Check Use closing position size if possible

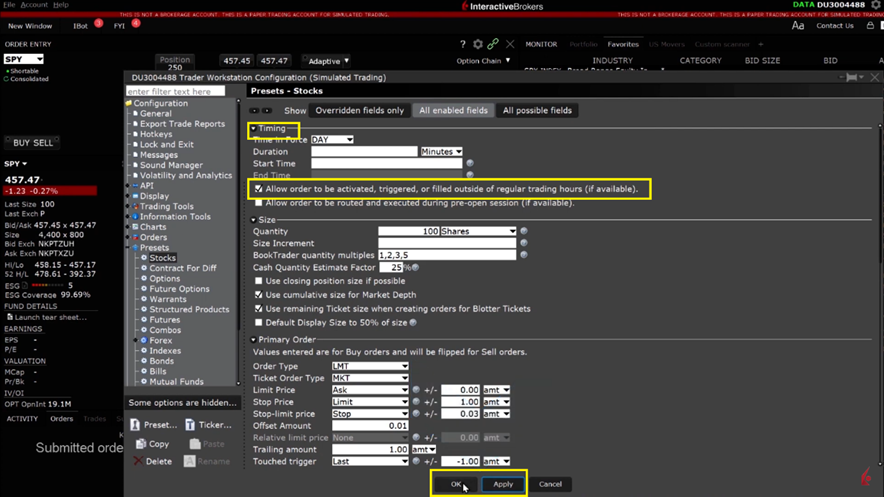click(259, 282)
